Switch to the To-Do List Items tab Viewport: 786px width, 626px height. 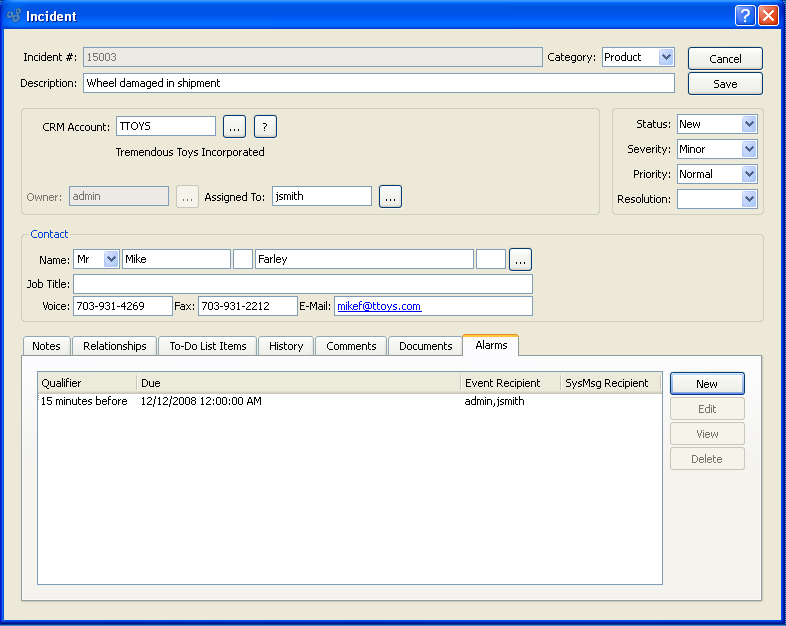(207, 346)
